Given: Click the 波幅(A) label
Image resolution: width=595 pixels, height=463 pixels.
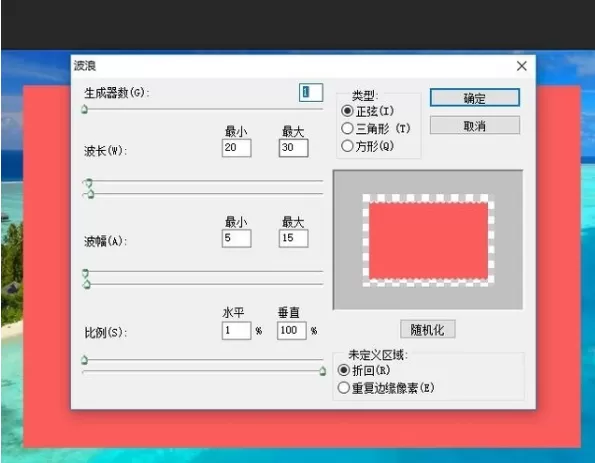Looking at the screenshot, I should pyautogui.click(x=105, y=241).
